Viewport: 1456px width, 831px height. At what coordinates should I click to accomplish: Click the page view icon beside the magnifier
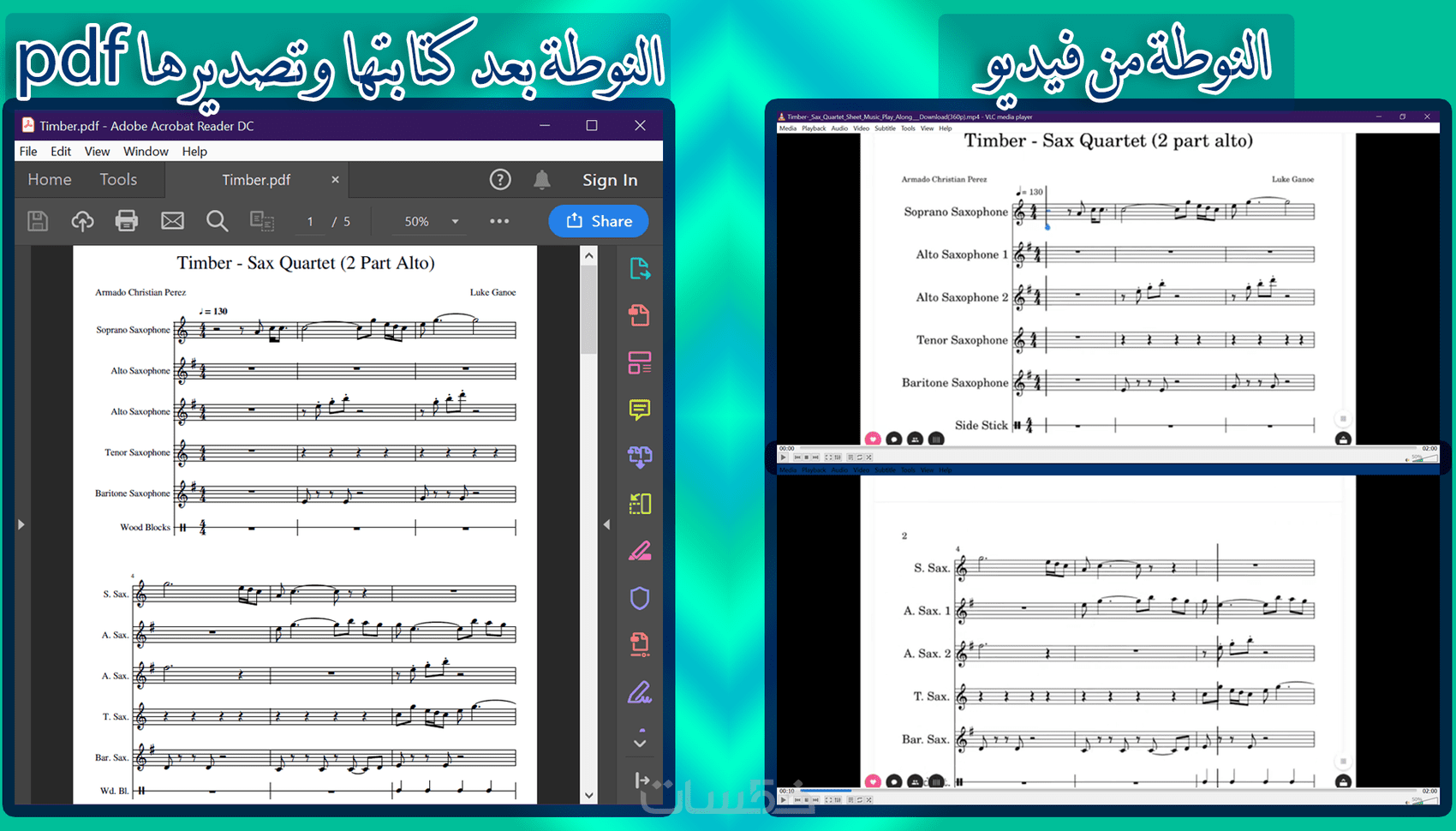tap(262, 221)
